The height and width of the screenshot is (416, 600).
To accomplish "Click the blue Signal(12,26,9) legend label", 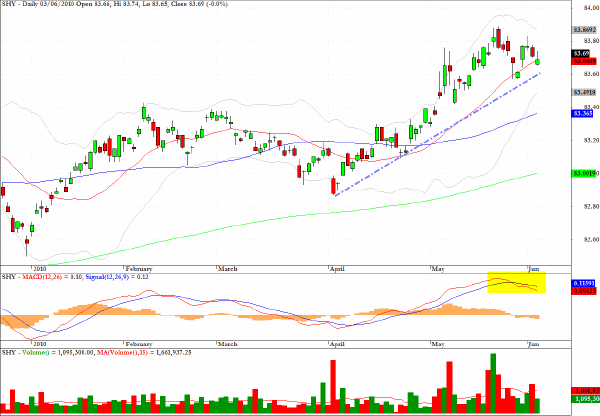I will (107, 277).
